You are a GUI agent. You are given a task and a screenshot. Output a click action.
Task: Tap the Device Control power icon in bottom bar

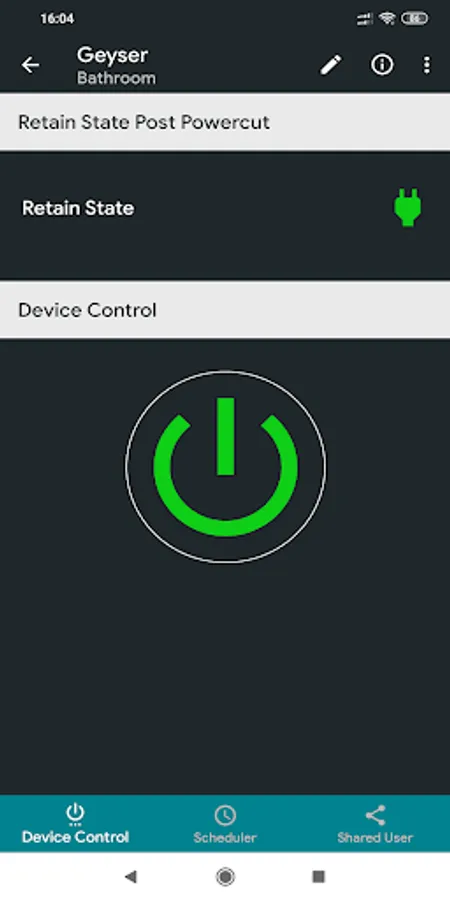coord(75,814)
